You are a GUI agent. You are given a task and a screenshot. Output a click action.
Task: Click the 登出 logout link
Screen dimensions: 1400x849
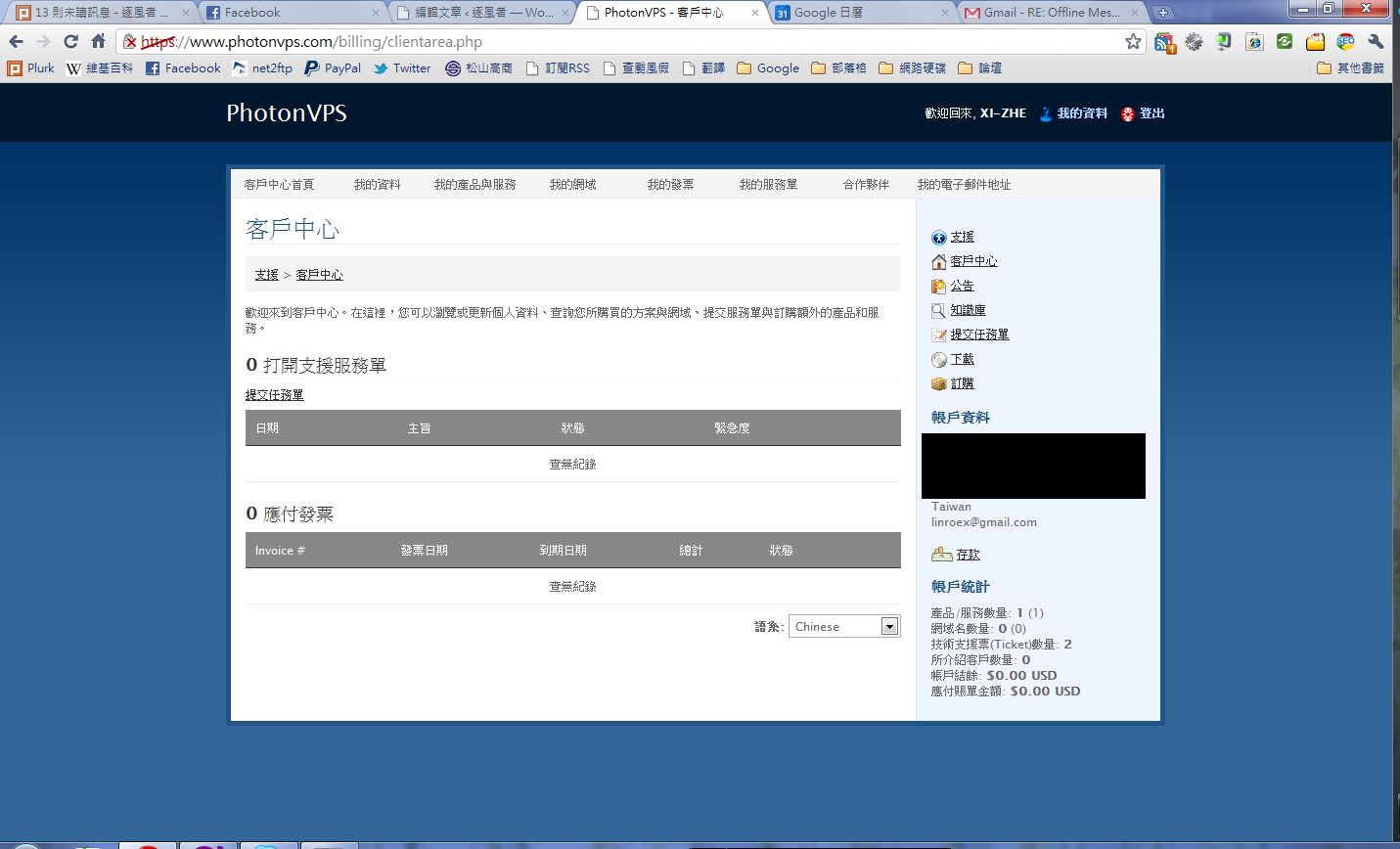[x=1152, y=113]
